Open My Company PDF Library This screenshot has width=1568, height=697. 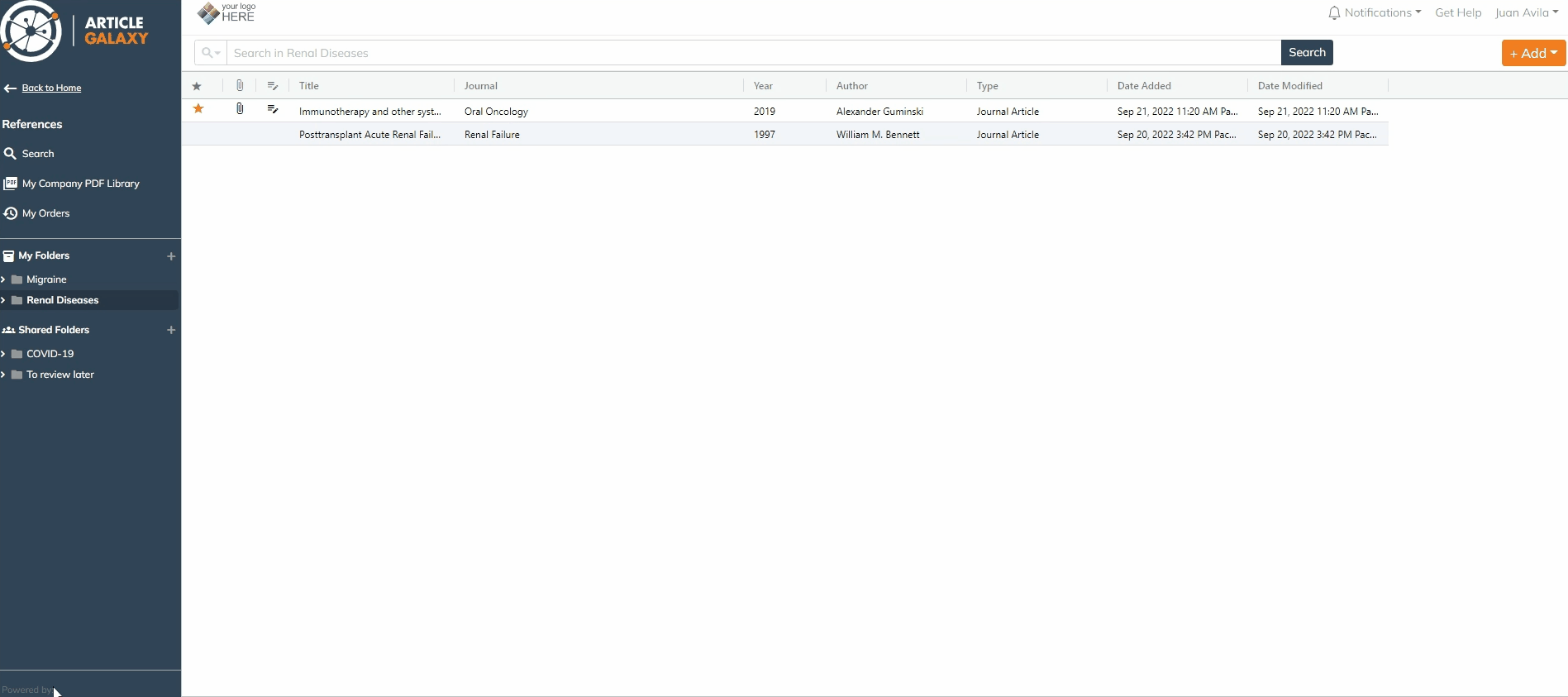80,184
